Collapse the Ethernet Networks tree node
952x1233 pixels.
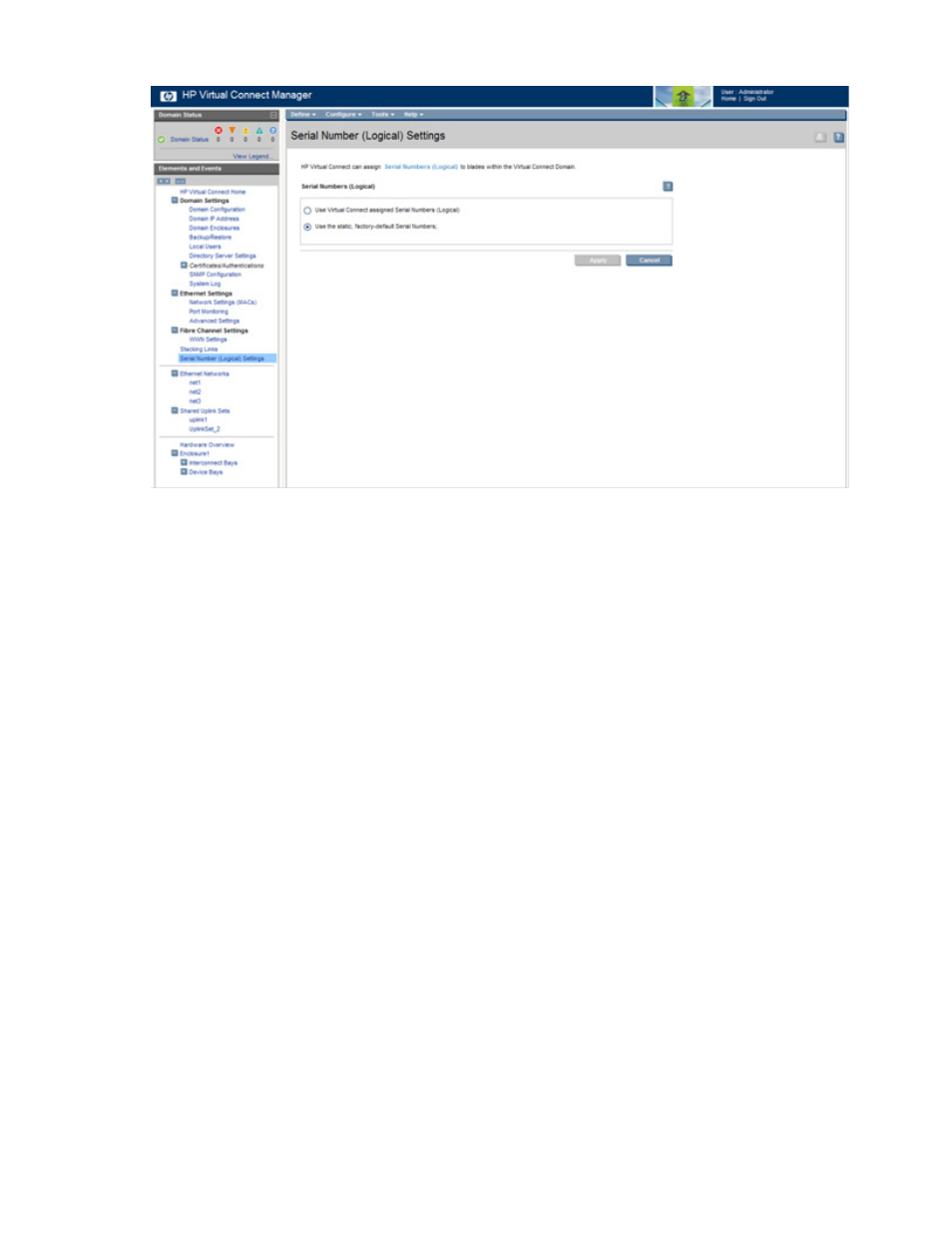pyautogui.click(x=175, y=373)
